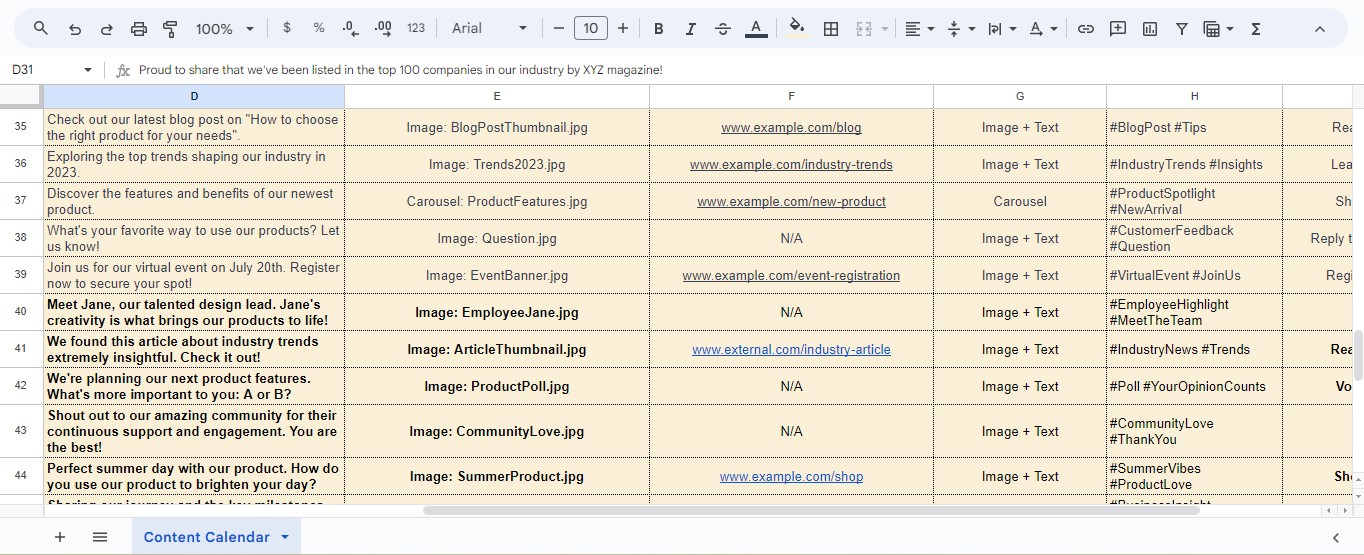Open the all sheets list
The image size is (1364, 555).
click(x=100, y=537)
